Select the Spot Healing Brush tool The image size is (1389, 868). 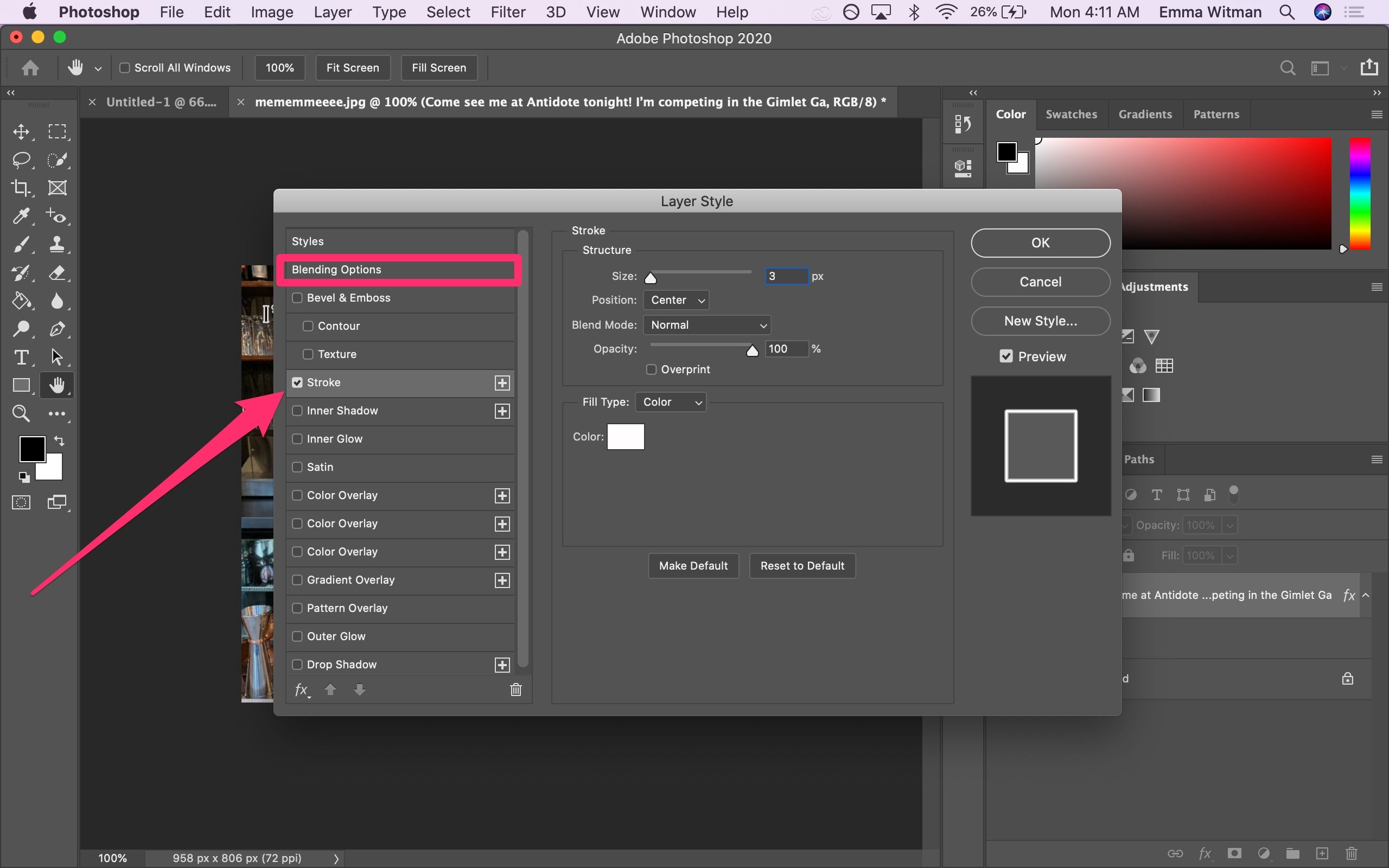click(57, 216)
